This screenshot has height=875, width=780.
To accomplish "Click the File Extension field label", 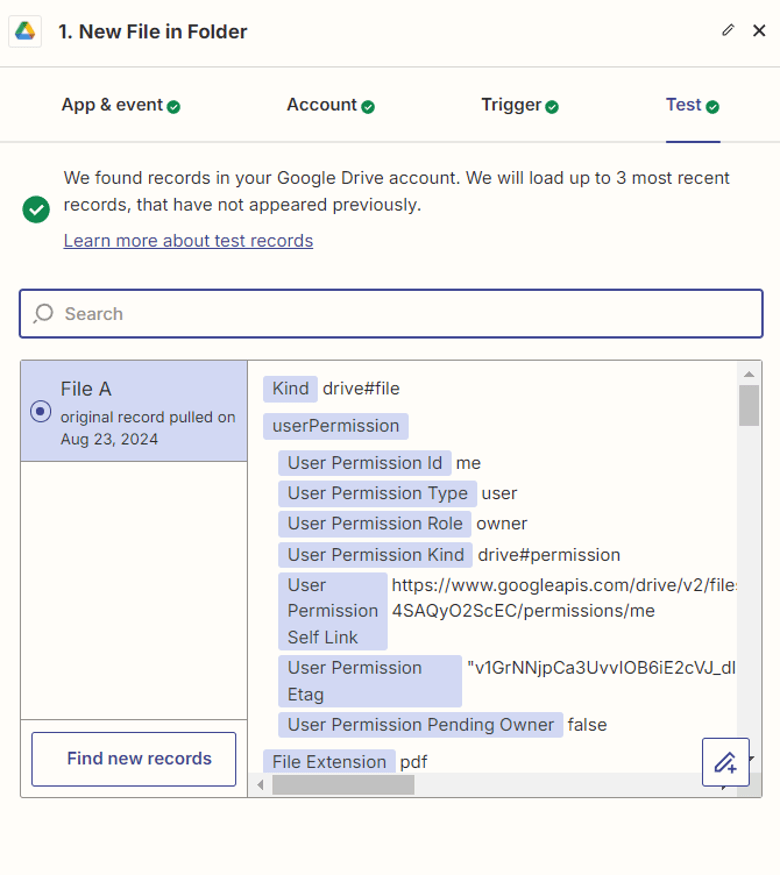I will pos(329,762).
